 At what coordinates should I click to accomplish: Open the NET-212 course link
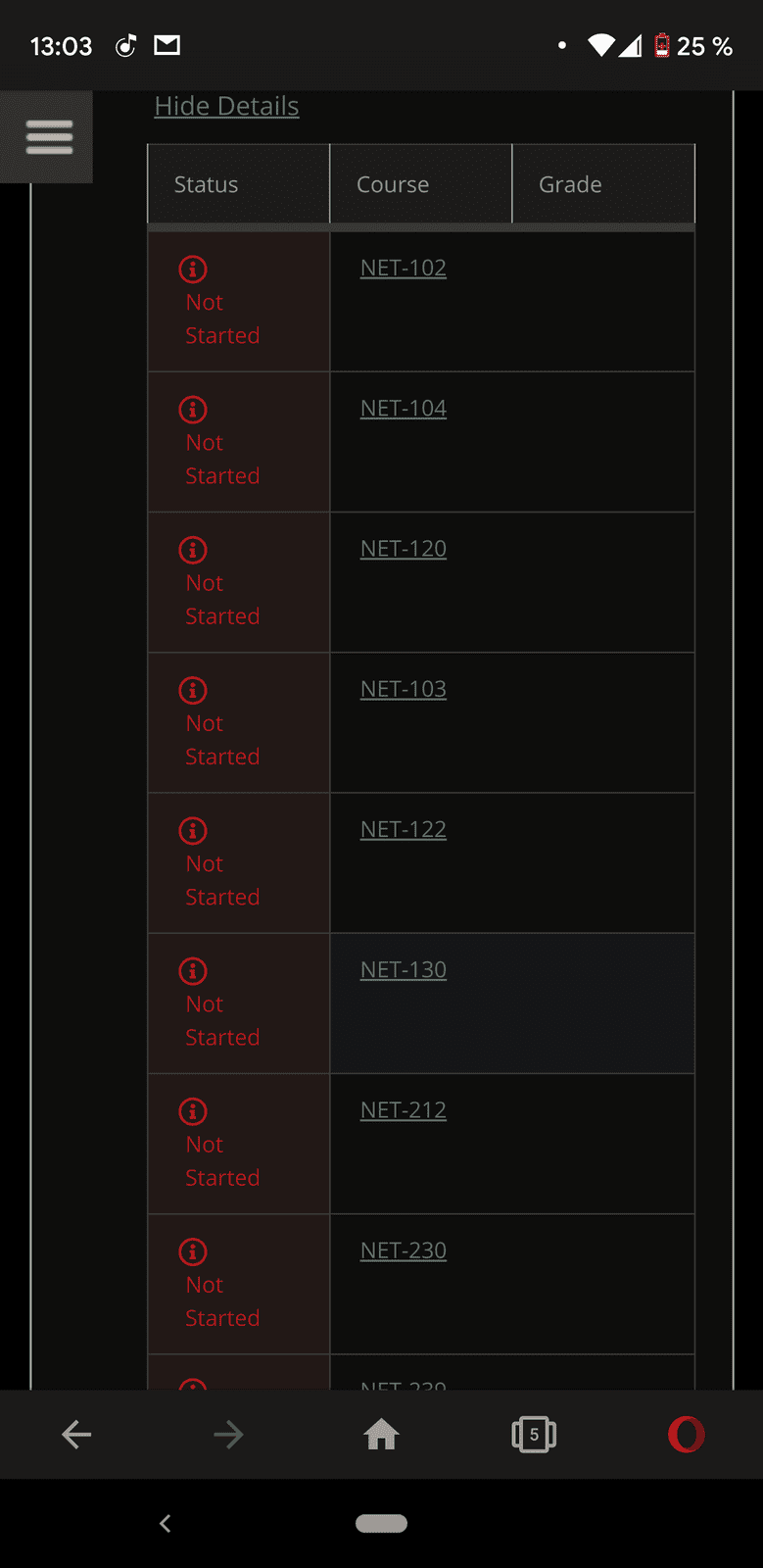click(404, 1110)
